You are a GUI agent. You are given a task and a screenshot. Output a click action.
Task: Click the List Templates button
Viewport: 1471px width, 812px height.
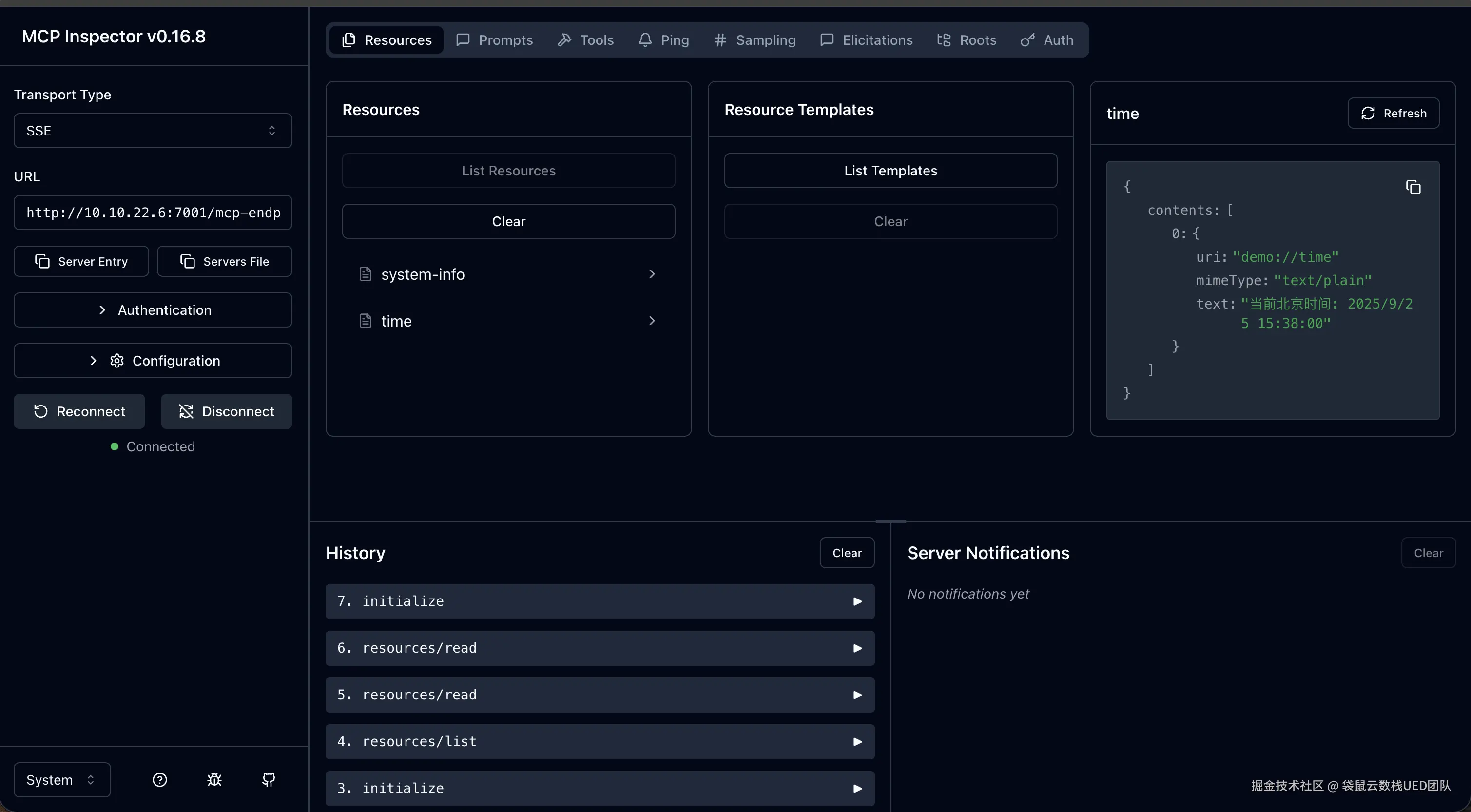point(890,171)
